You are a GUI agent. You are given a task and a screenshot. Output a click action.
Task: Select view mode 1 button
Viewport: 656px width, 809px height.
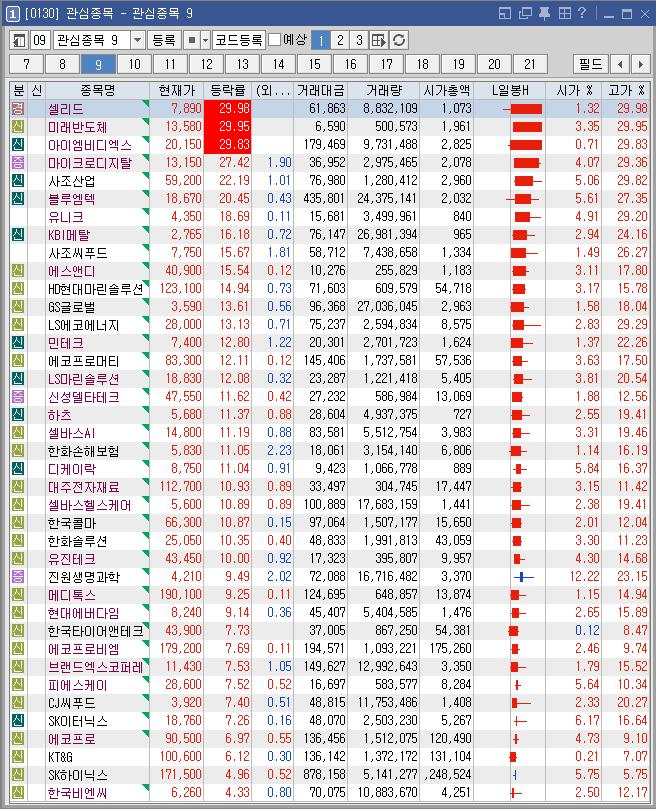click(x=321, y=40)
